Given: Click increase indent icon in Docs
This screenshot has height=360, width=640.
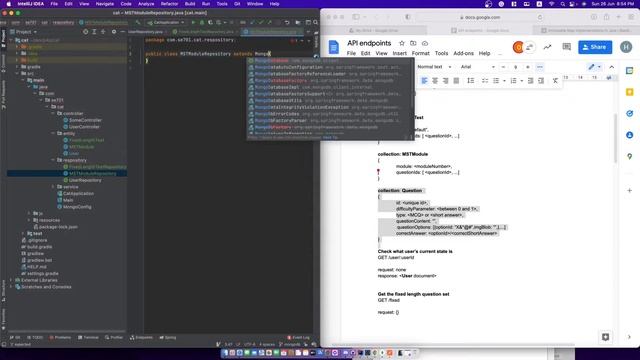Looking at the screenshot, I should click(541, 81).
